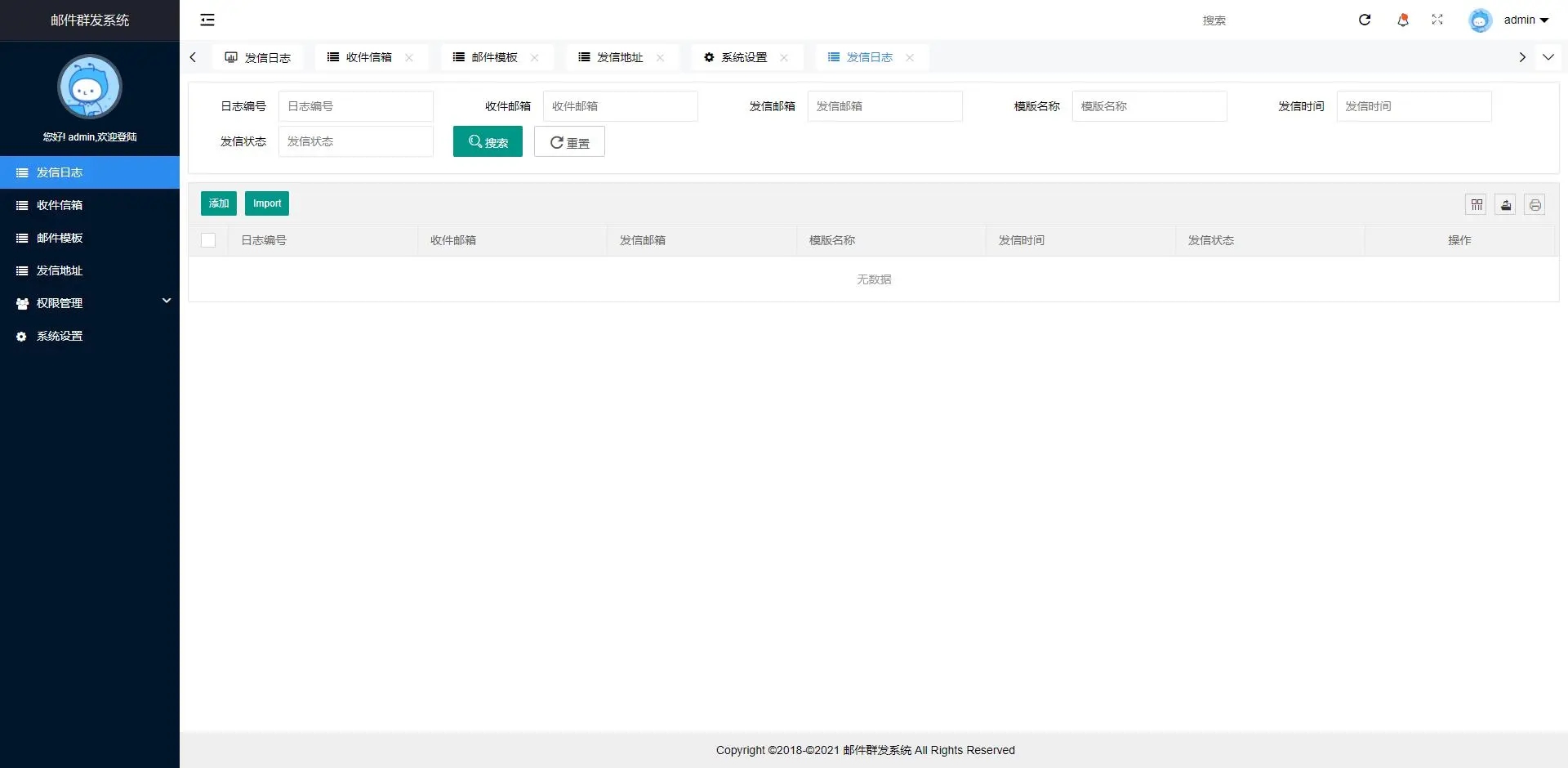
Task: Export the table using the download icon
Action: pyautogui.click(x=1505, y=204)
